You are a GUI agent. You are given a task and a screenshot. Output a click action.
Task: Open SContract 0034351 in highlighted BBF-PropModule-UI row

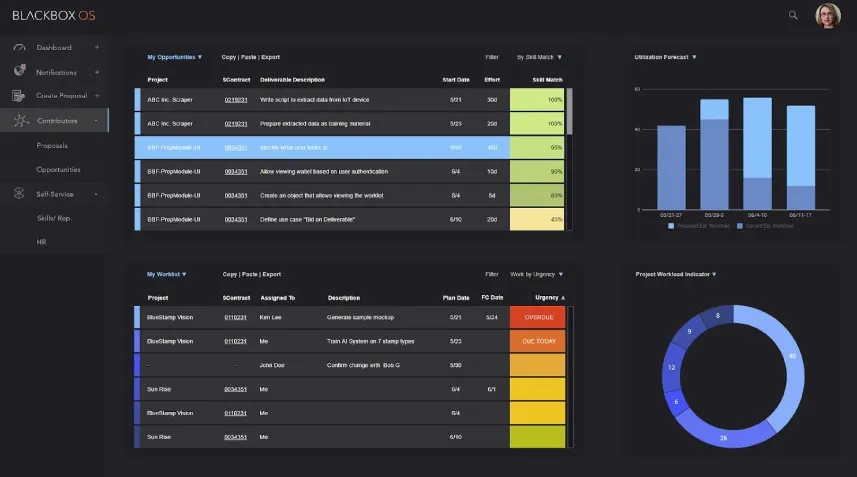click(236, 148)
